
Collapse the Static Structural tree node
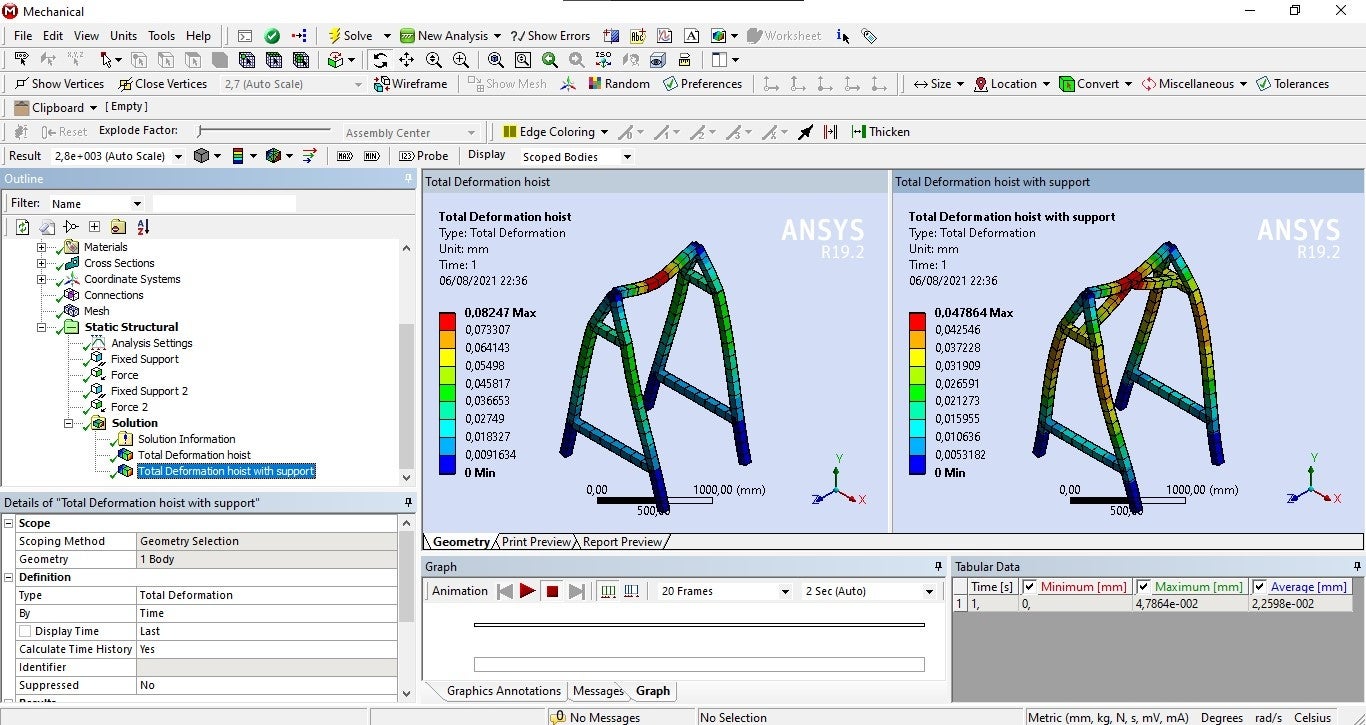pos(42,327)
